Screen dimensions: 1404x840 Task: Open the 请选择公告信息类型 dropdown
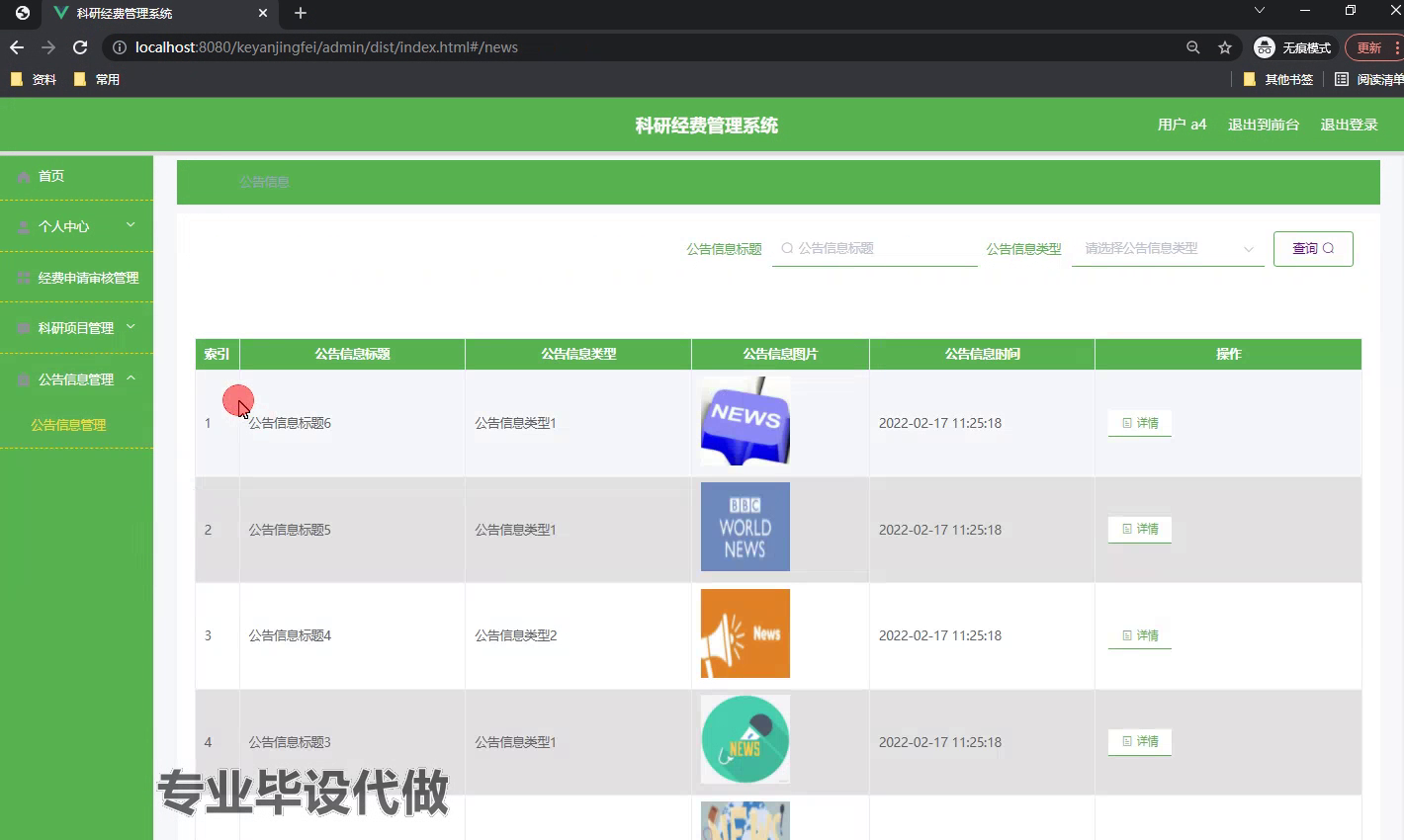point(1168,249)
